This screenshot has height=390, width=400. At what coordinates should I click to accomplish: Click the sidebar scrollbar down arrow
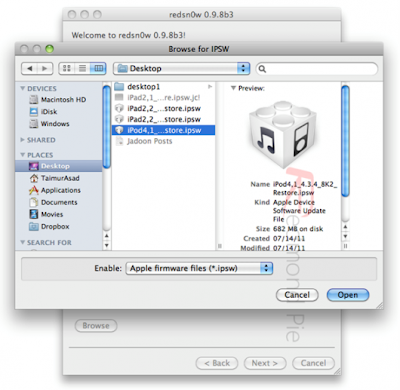107,246
